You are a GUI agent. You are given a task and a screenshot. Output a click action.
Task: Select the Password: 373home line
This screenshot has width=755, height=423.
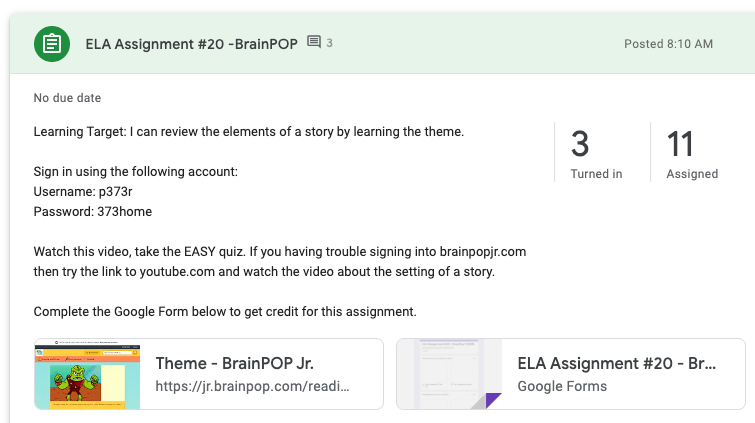point(92,212)
